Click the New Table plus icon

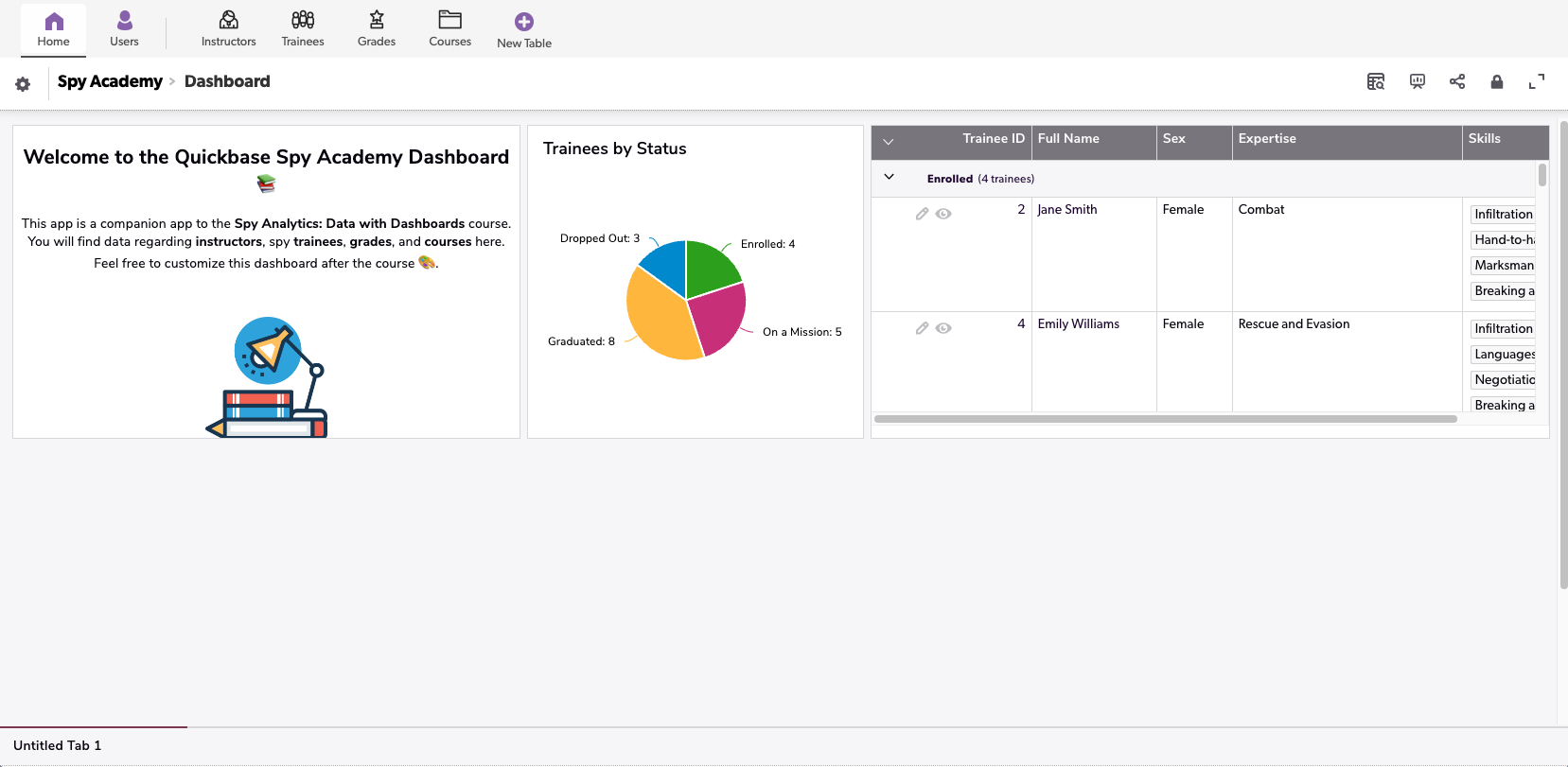point(524,22)
